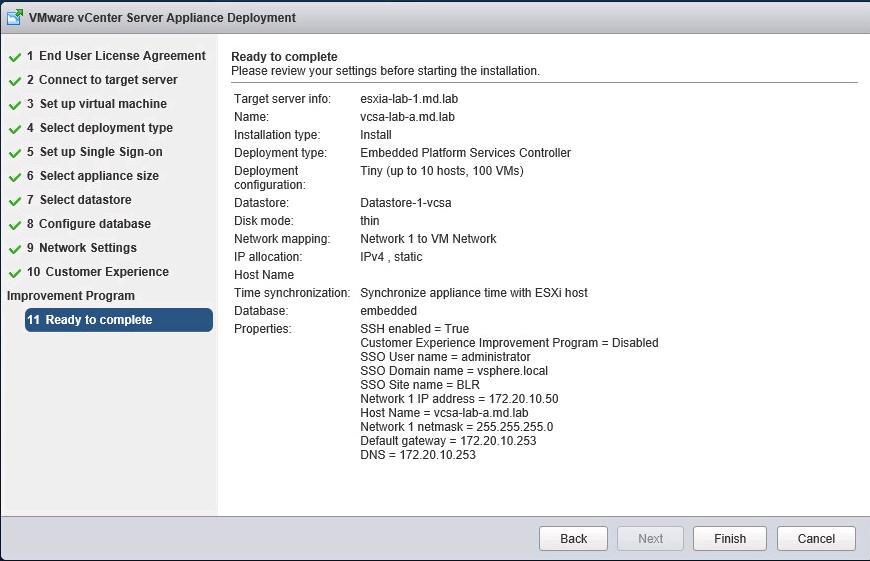870x561 pixels.
Task: Click Finish to start the installation
Action: (x=730, y=538)
